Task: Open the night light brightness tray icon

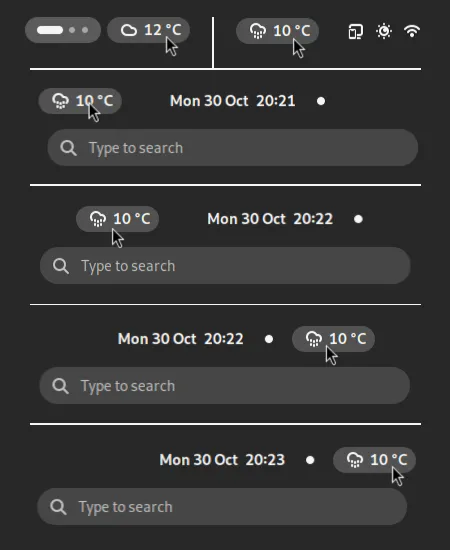Action: [x=384, y=32]
